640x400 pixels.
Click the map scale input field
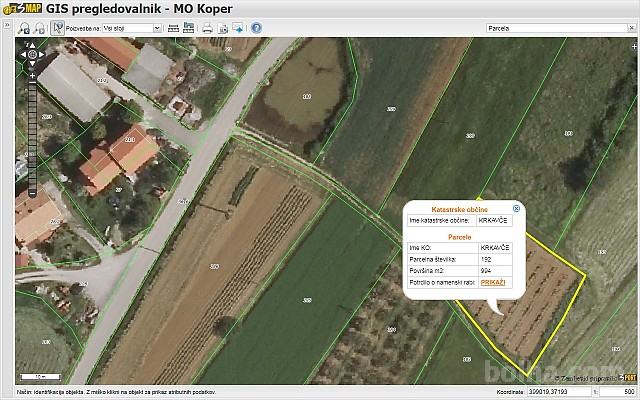(x=617, y=393)
